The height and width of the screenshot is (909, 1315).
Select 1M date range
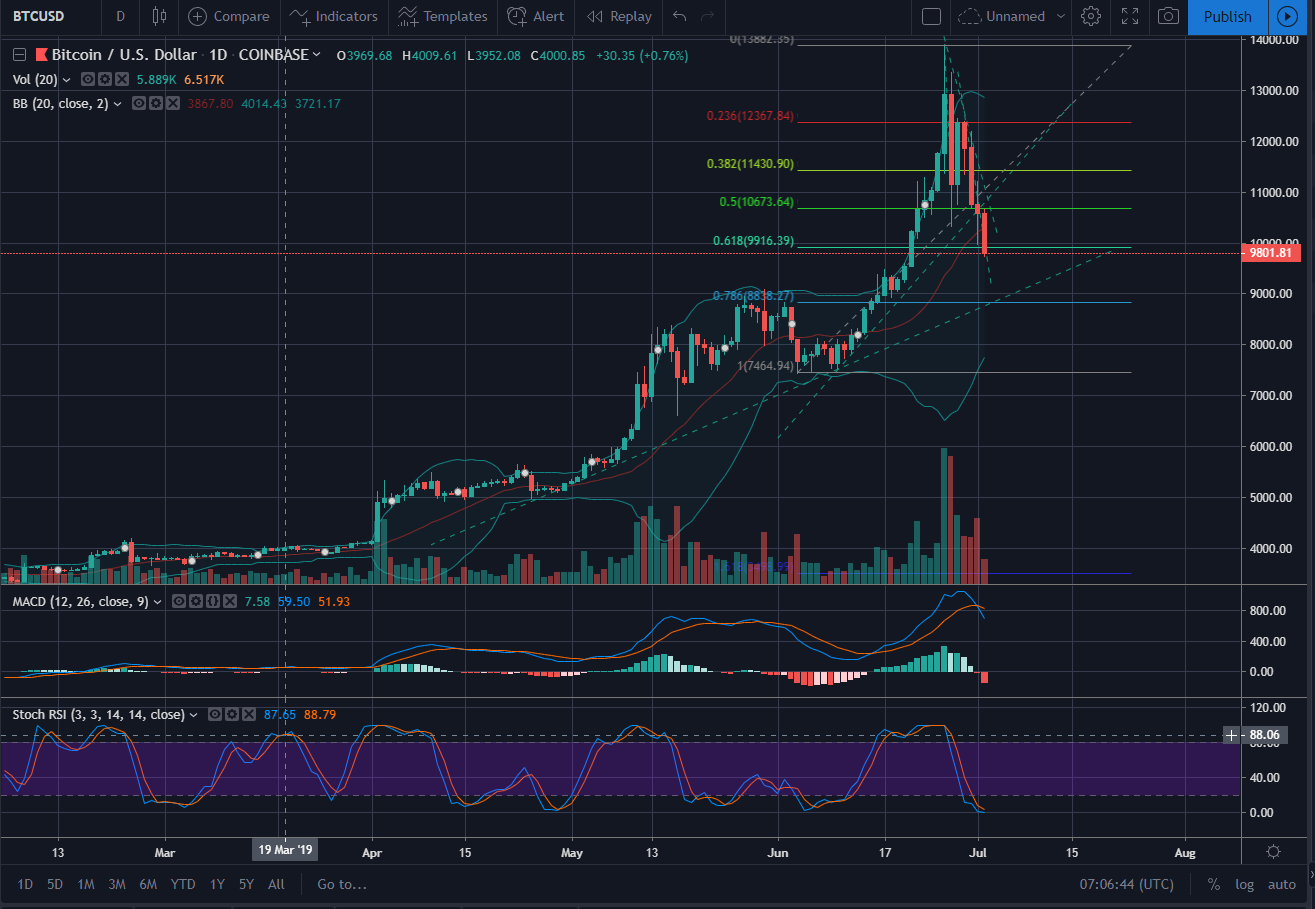point(86,884)
